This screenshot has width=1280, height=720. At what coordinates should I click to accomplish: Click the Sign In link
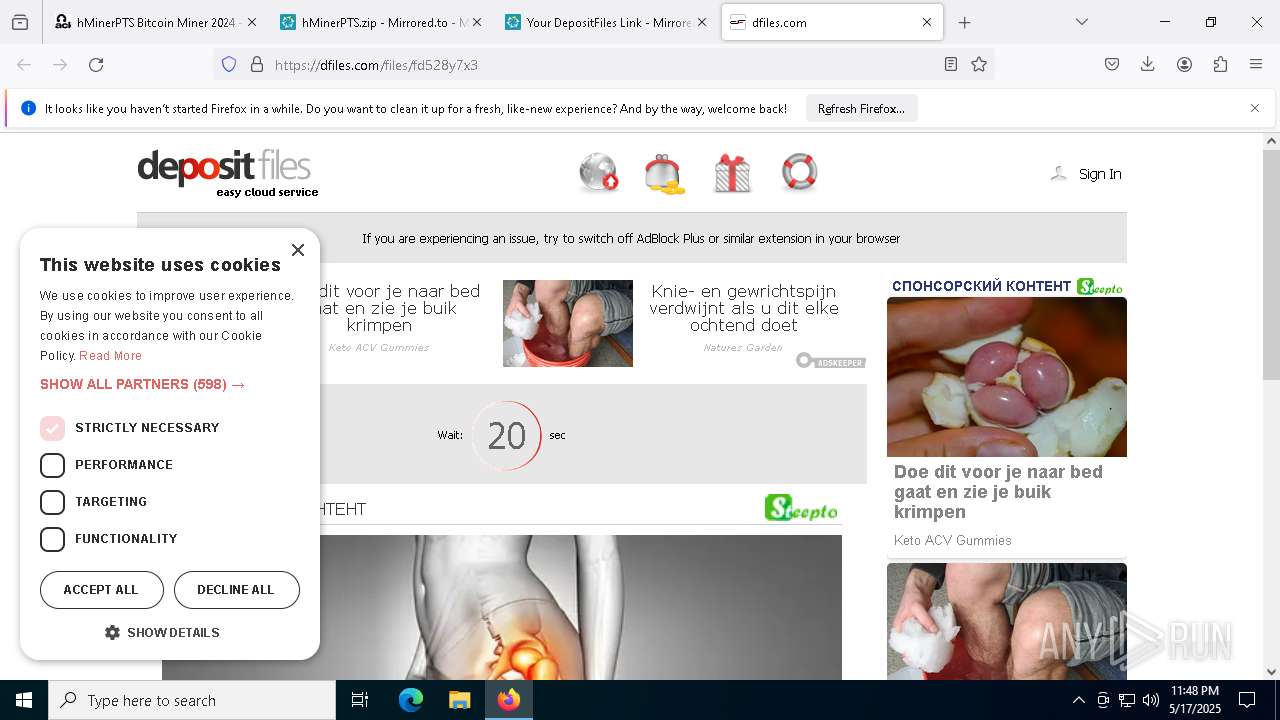1100,174
